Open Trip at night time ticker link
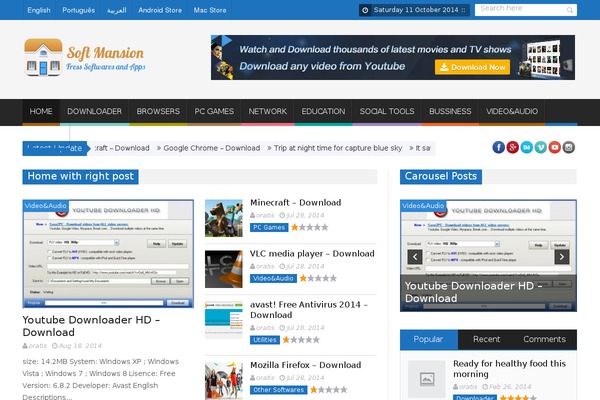This screenshot has height=400, width=600. click(x=338, y=148)
